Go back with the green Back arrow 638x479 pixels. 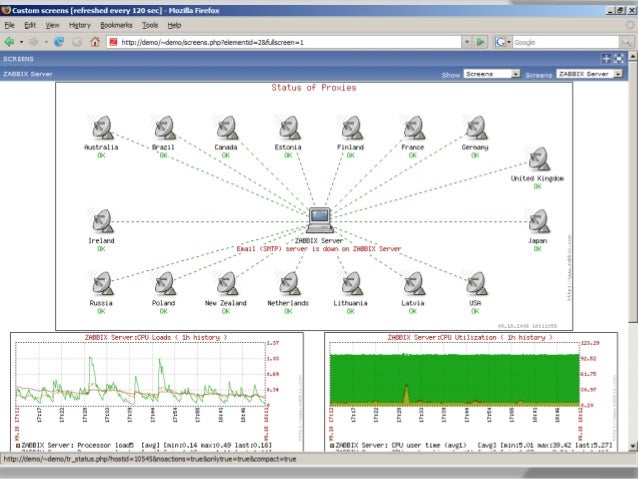click(x=9, y=42)
